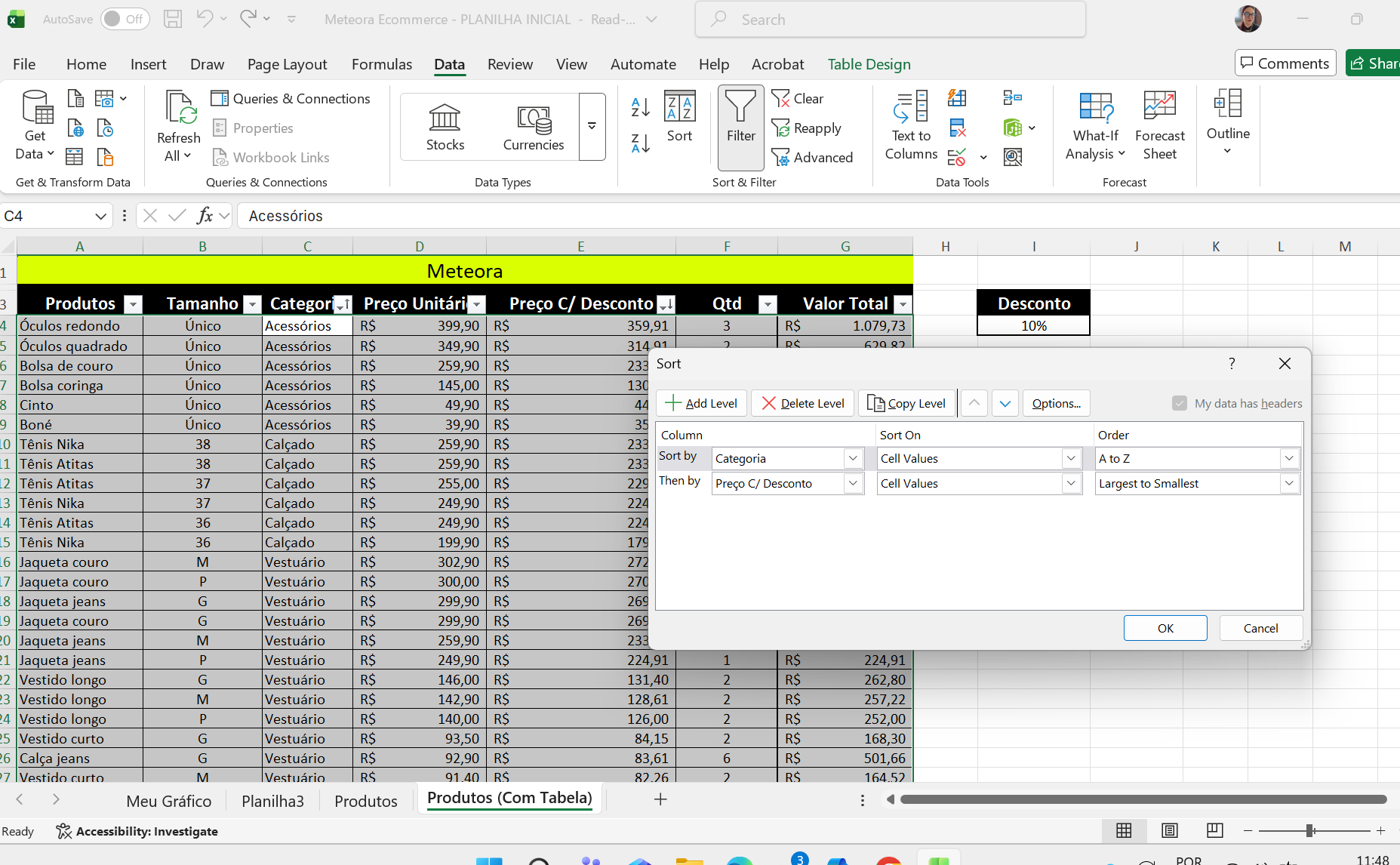
Task: Toggle My data has headers checkbox
Action: [1180, 403]
